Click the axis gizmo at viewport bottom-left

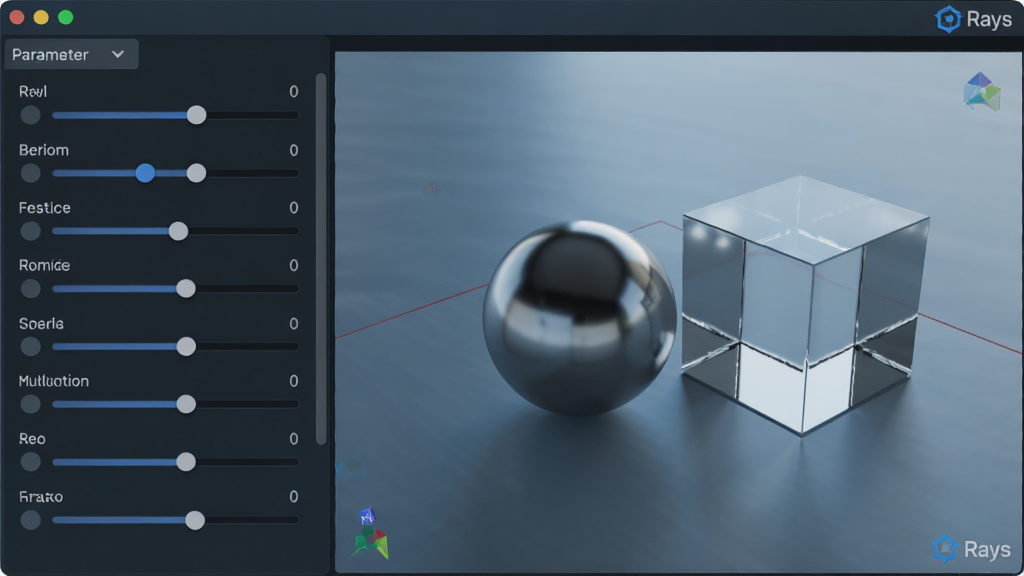coord(371,534)
